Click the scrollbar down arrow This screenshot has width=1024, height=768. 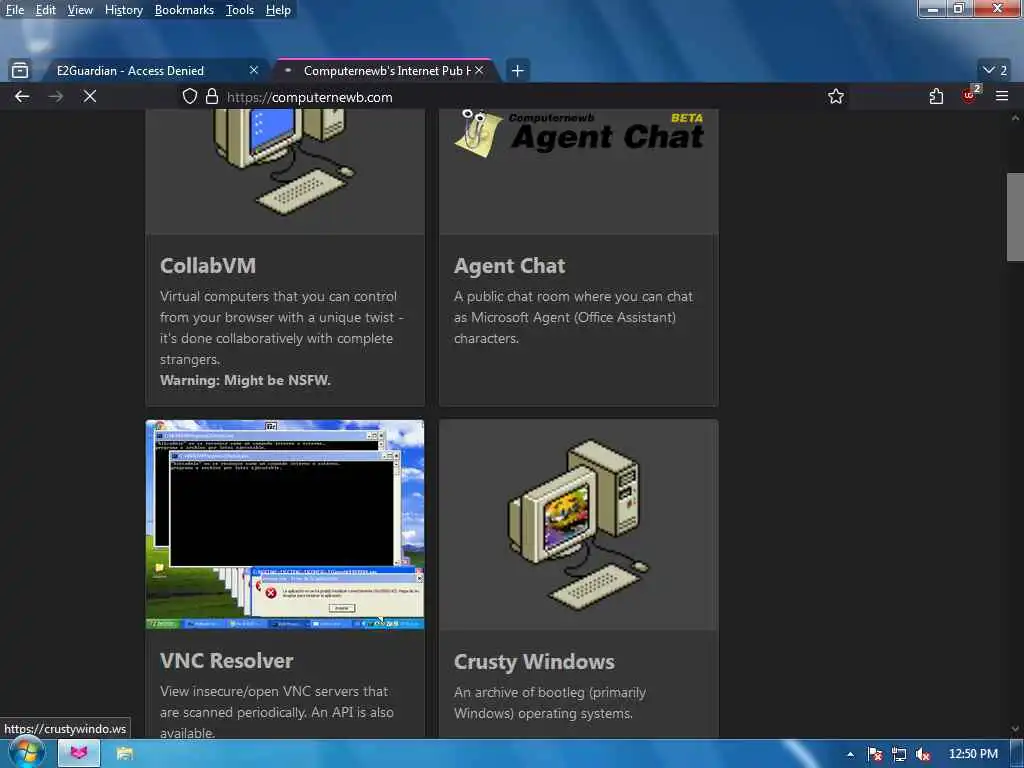(1015, 728)
